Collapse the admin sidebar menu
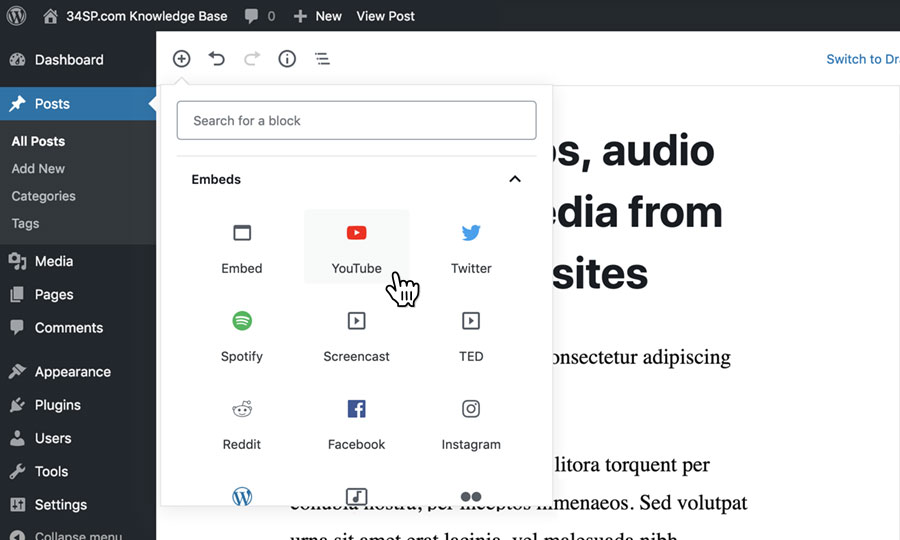900x540 pixels. pos(77,534)
